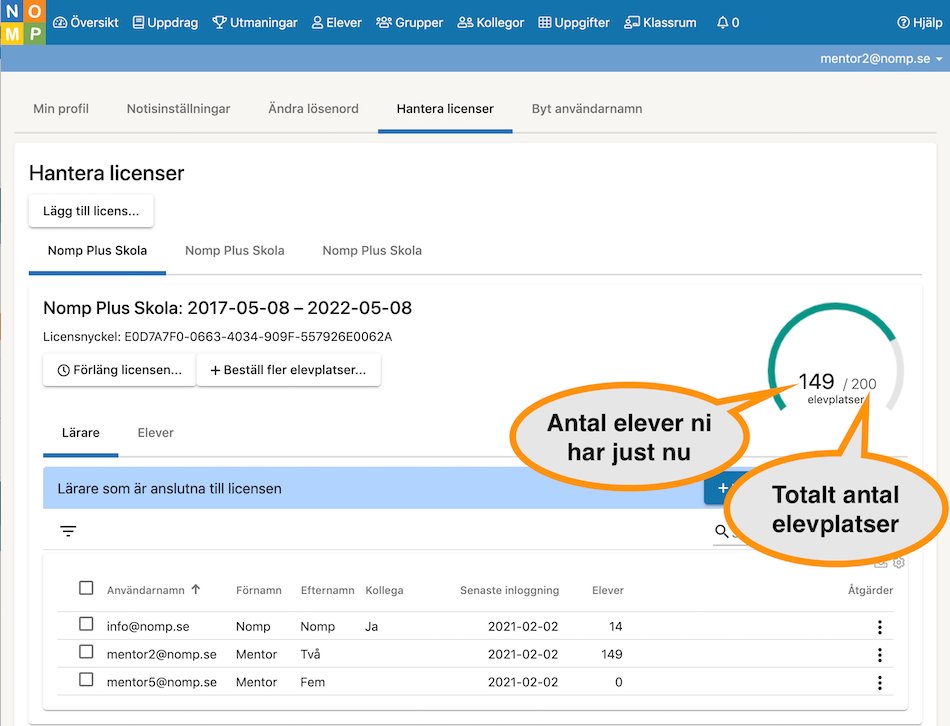The height and width of the screenshot is (726, 950).
Task: Click the username info@nomp.se in the table
Action: coord(148,627)
